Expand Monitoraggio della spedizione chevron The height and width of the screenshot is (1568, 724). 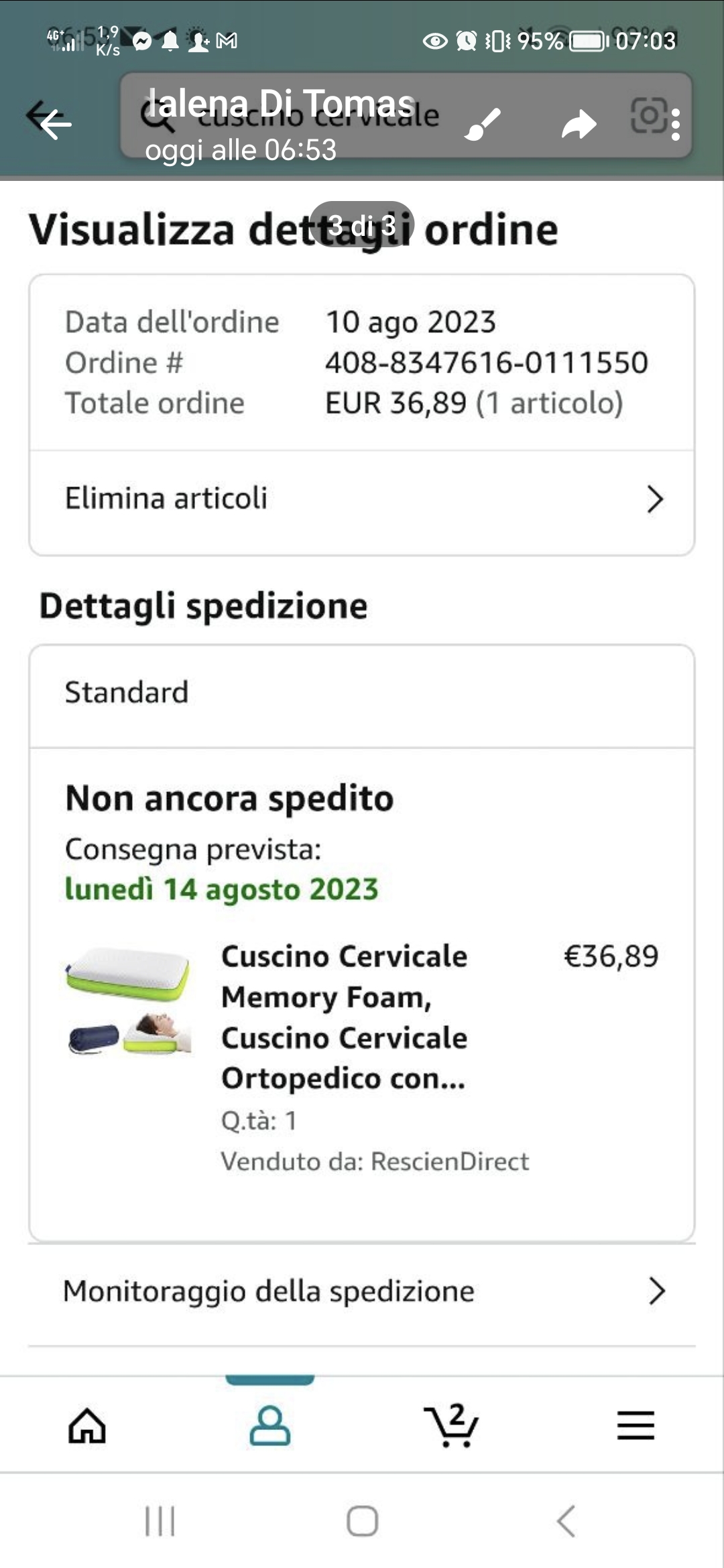657,1291
